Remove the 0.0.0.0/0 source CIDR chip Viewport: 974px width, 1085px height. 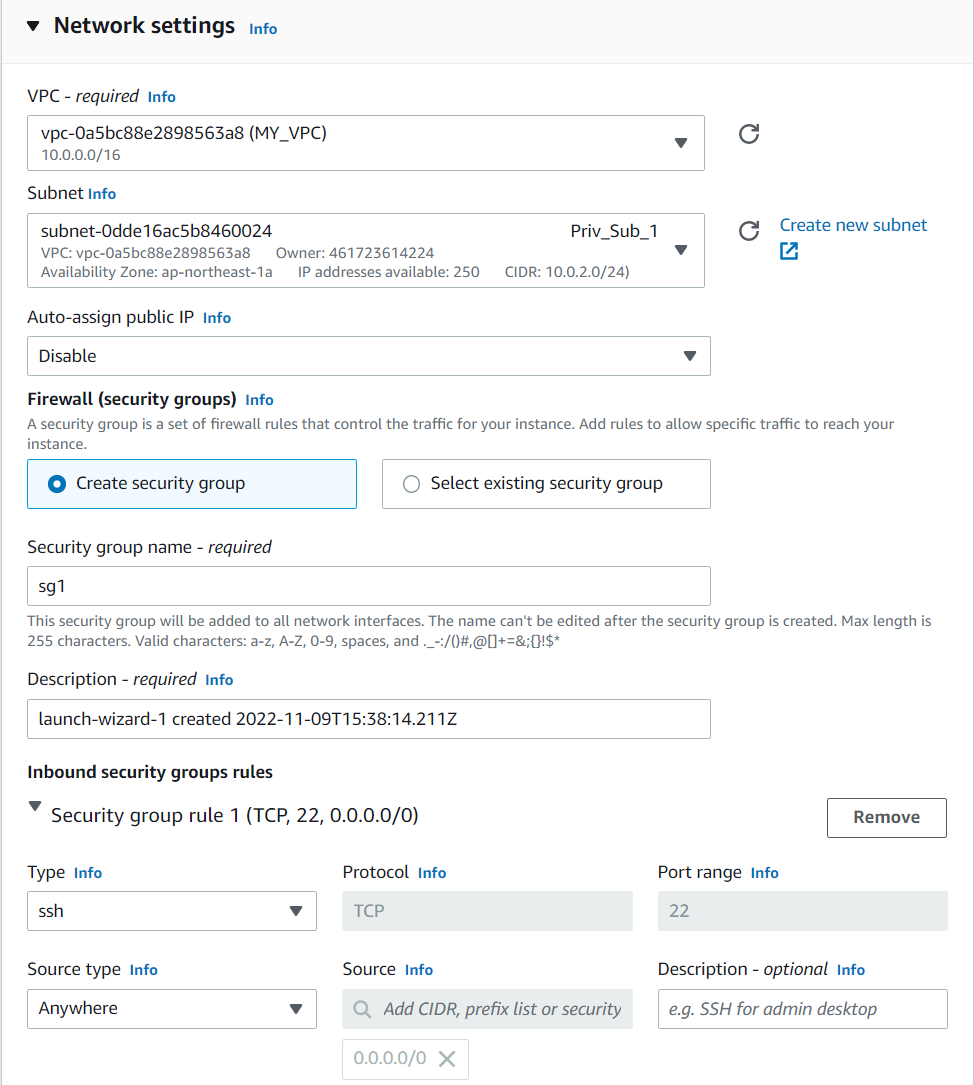(x=447, y=1058)
